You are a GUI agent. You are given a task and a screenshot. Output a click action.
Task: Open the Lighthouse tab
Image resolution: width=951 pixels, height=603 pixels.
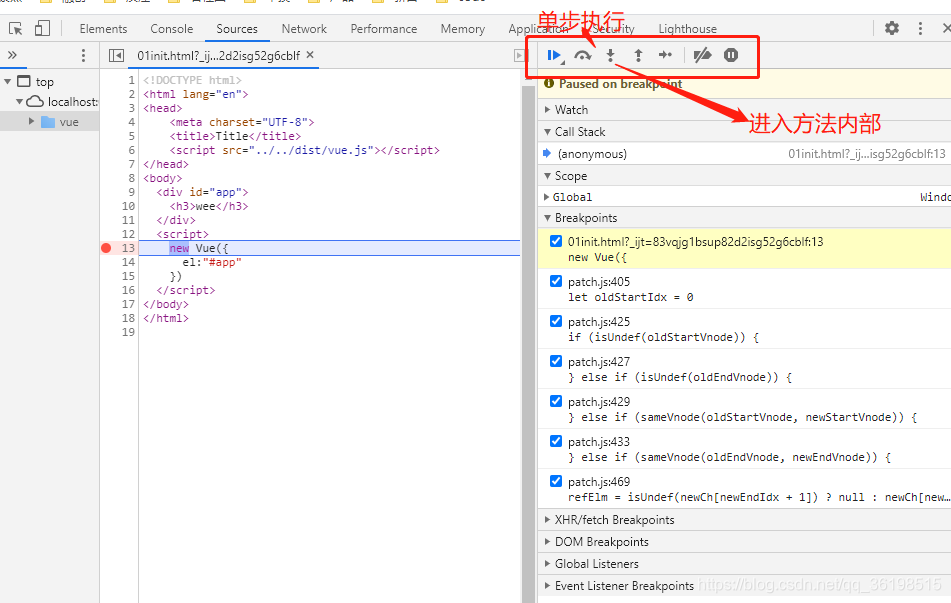click(687, 29)
